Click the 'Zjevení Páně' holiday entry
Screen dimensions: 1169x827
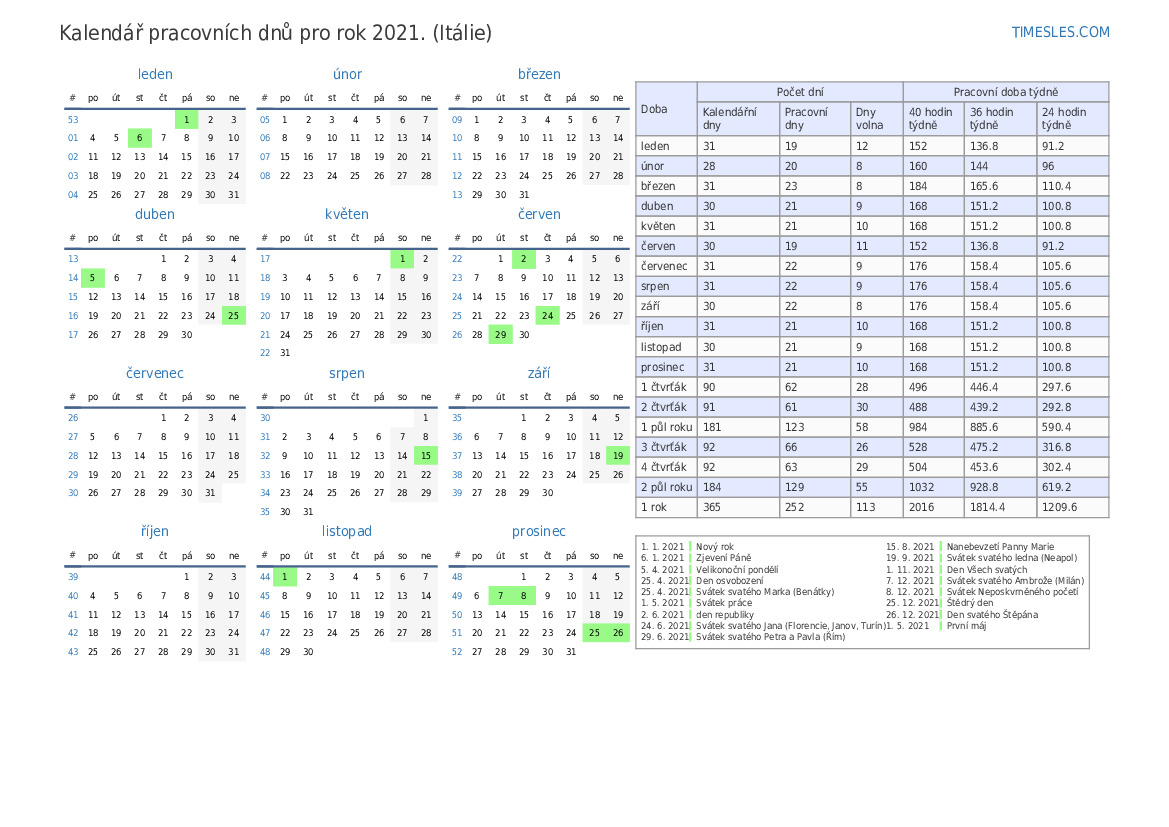723,558
